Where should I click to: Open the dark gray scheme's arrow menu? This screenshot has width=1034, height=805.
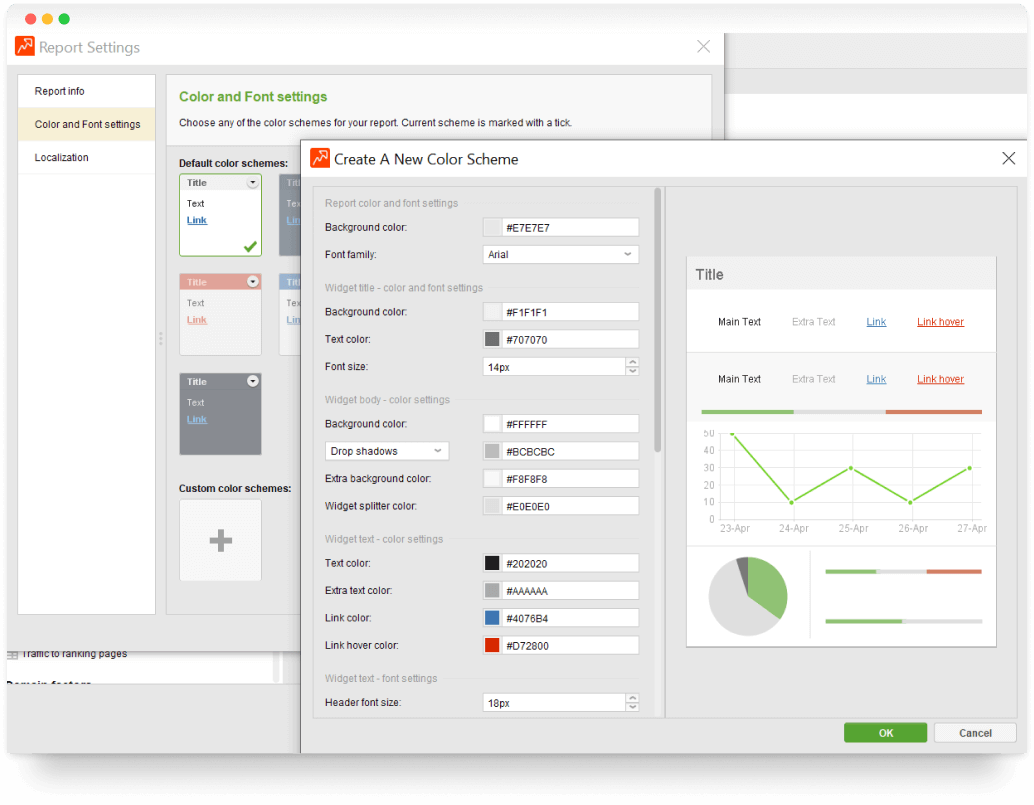pos(253,381)
